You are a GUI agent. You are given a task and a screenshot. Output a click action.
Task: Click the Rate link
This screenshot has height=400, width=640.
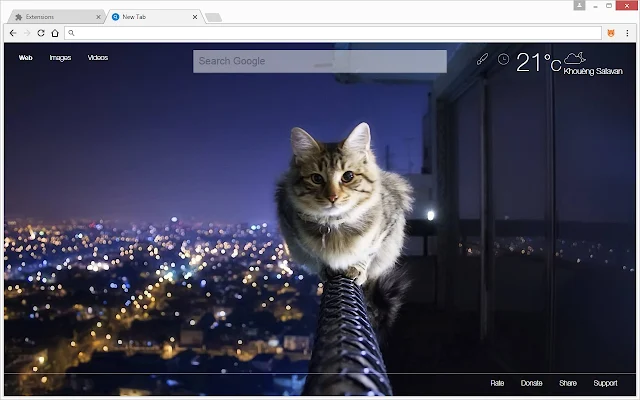pyautogui.click(x=497, y=383)
